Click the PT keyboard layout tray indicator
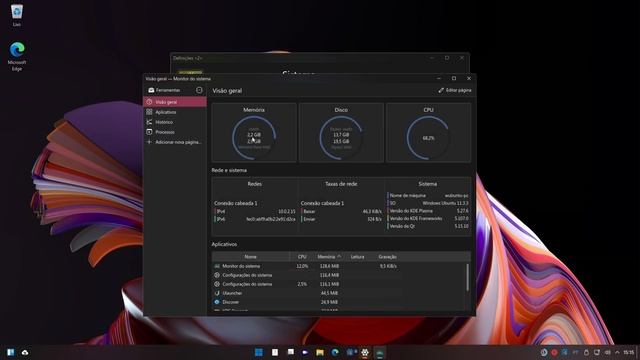 [576, 352]
